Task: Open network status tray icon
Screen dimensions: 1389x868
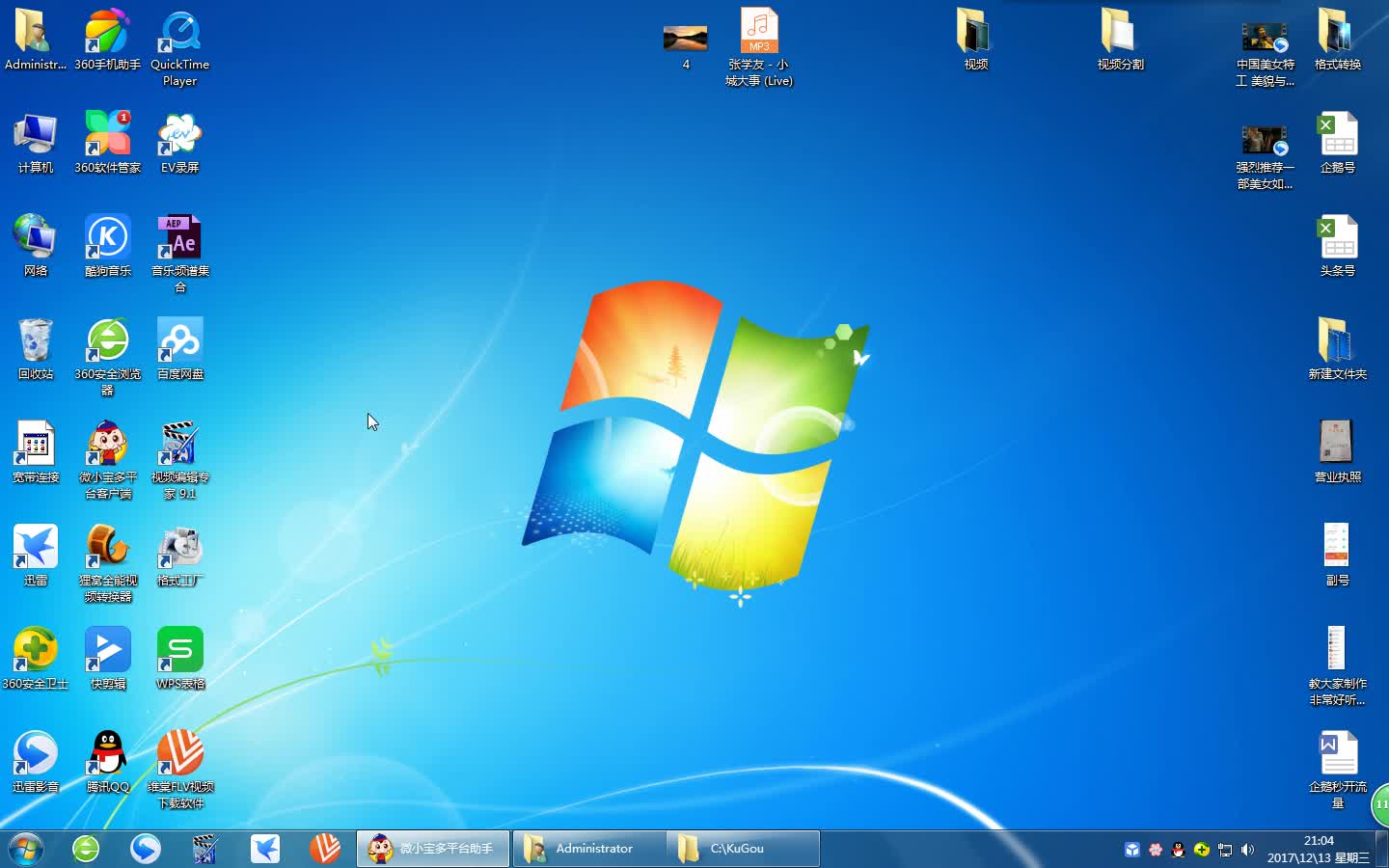Action: (x=1225, y=850)
